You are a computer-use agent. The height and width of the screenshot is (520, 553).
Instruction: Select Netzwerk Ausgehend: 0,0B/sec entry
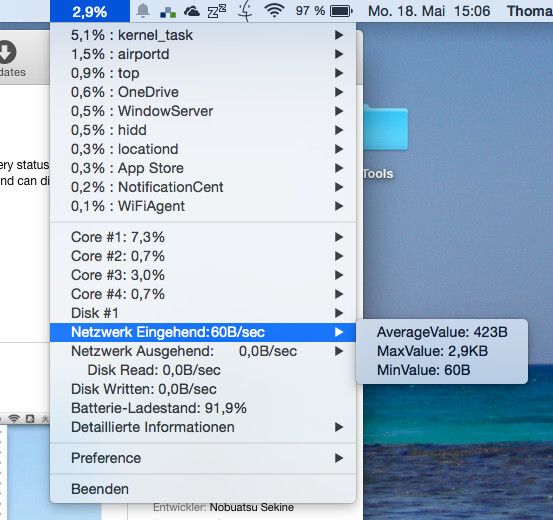coord(203,351)
